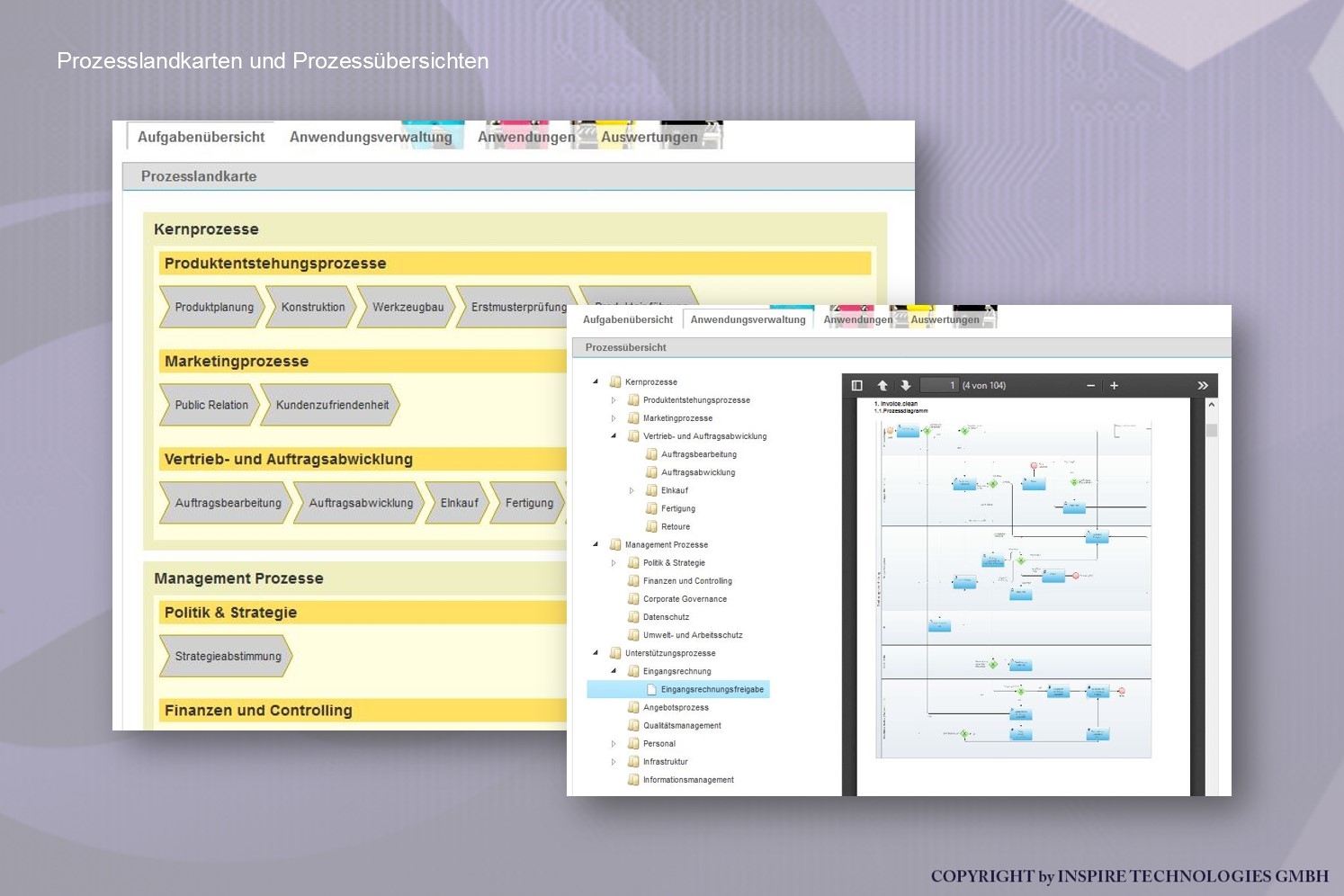1344x896 pixels.
Task: Collapse the Kernprozesse tree node
Action: [596, 381]
